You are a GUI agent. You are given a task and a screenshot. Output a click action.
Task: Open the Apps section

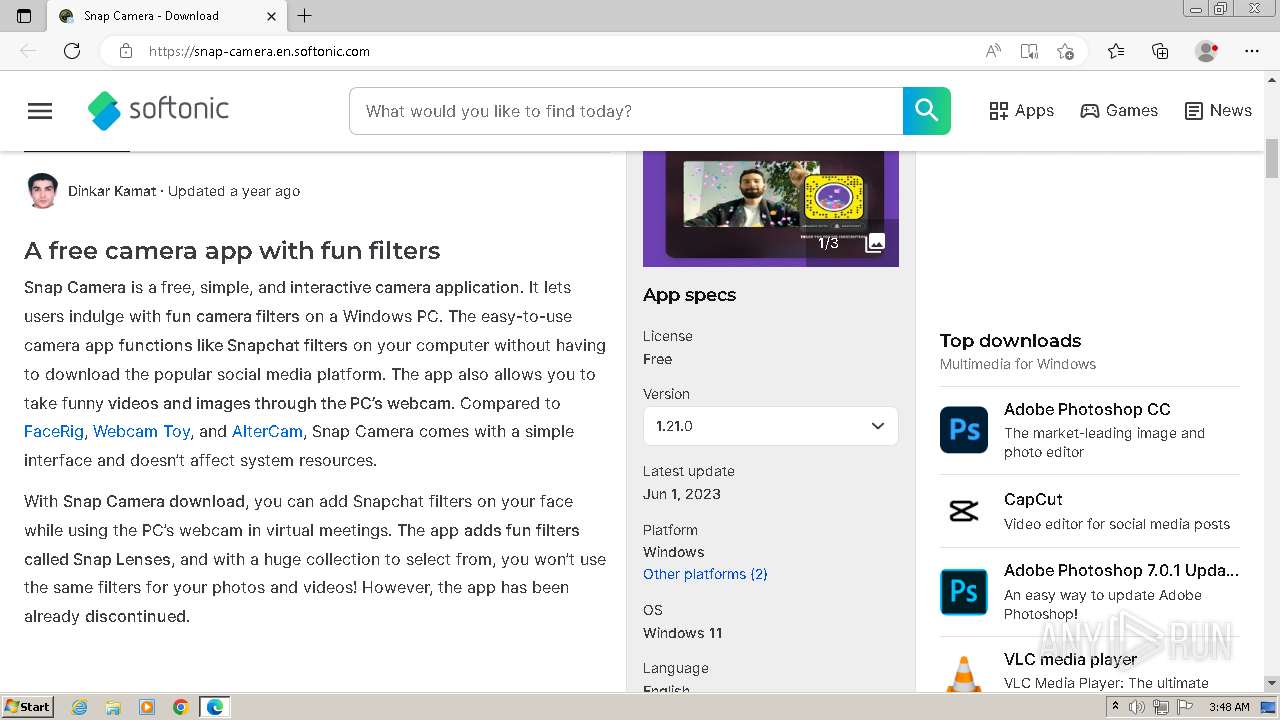pyautogui.click(x=1021, y=111)
